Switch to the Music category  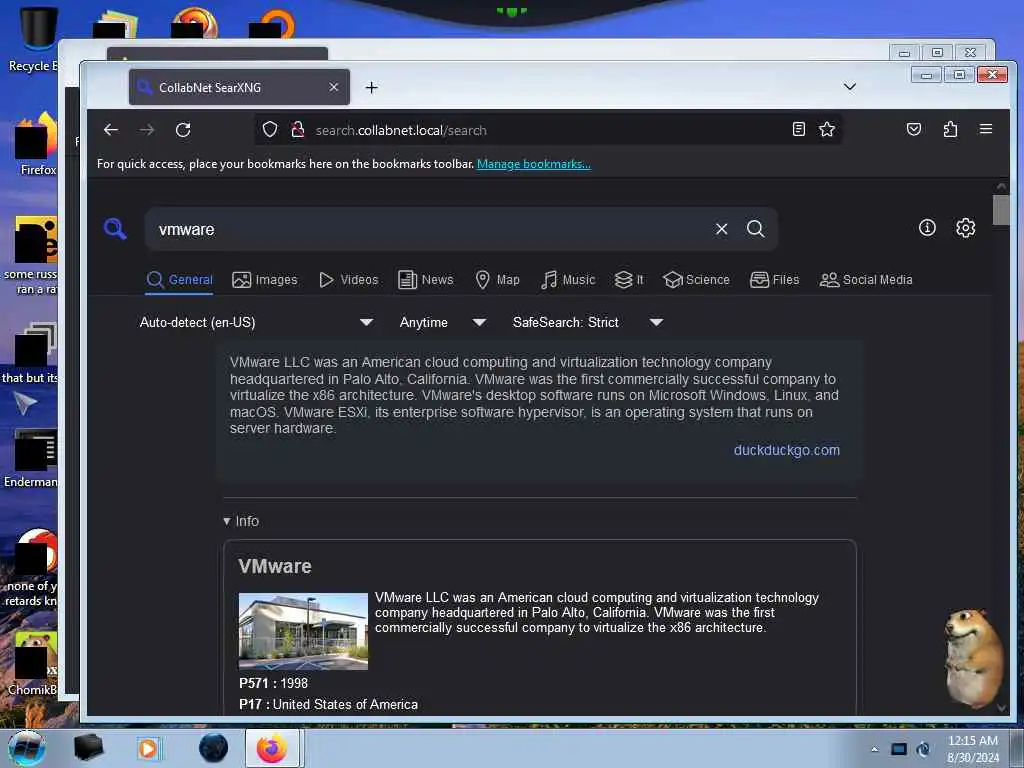click(568, 280)
